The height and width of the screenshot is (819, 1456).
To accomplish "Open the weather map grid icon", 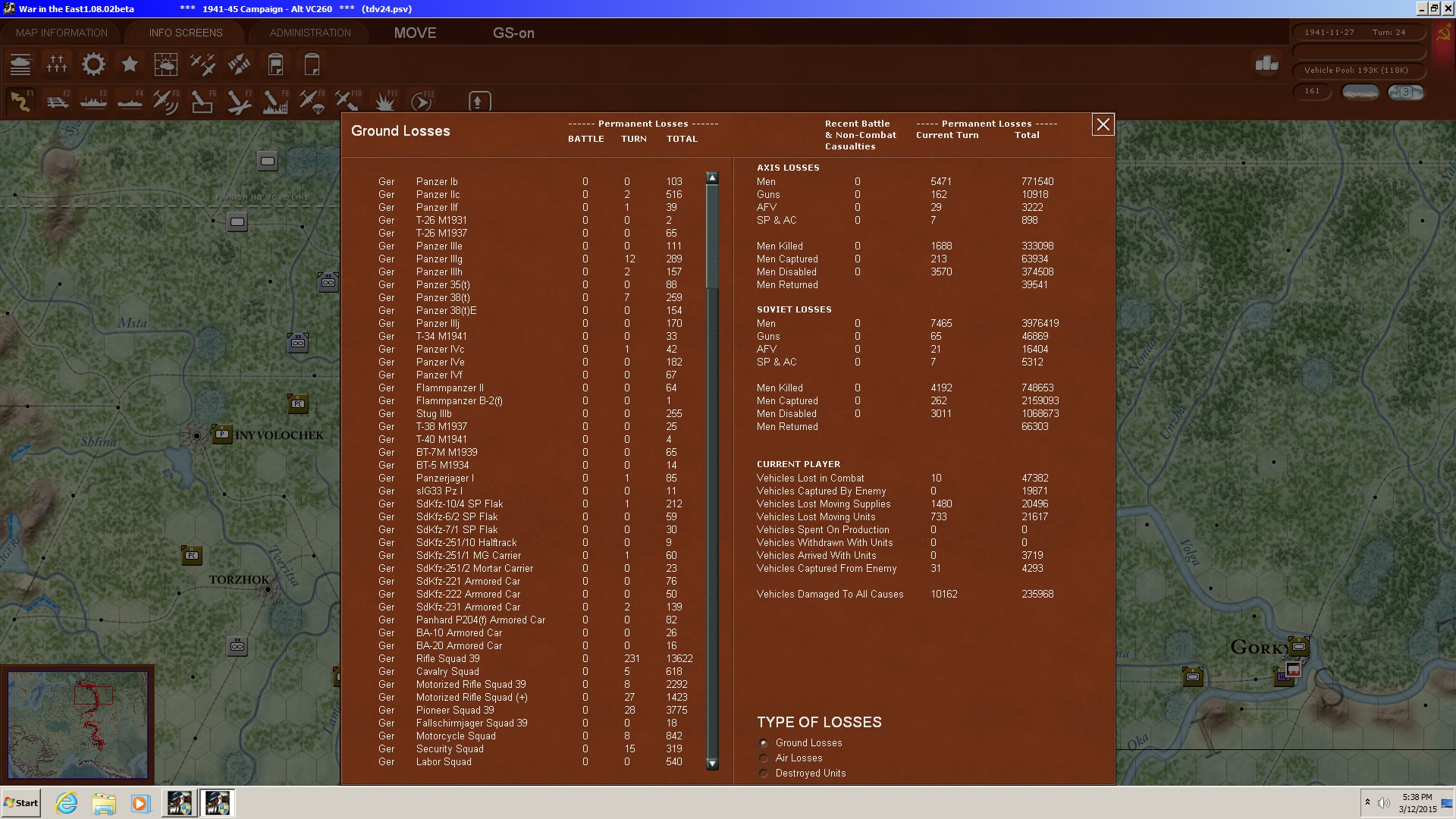I will pyautogui.click(x=166, y=64).
